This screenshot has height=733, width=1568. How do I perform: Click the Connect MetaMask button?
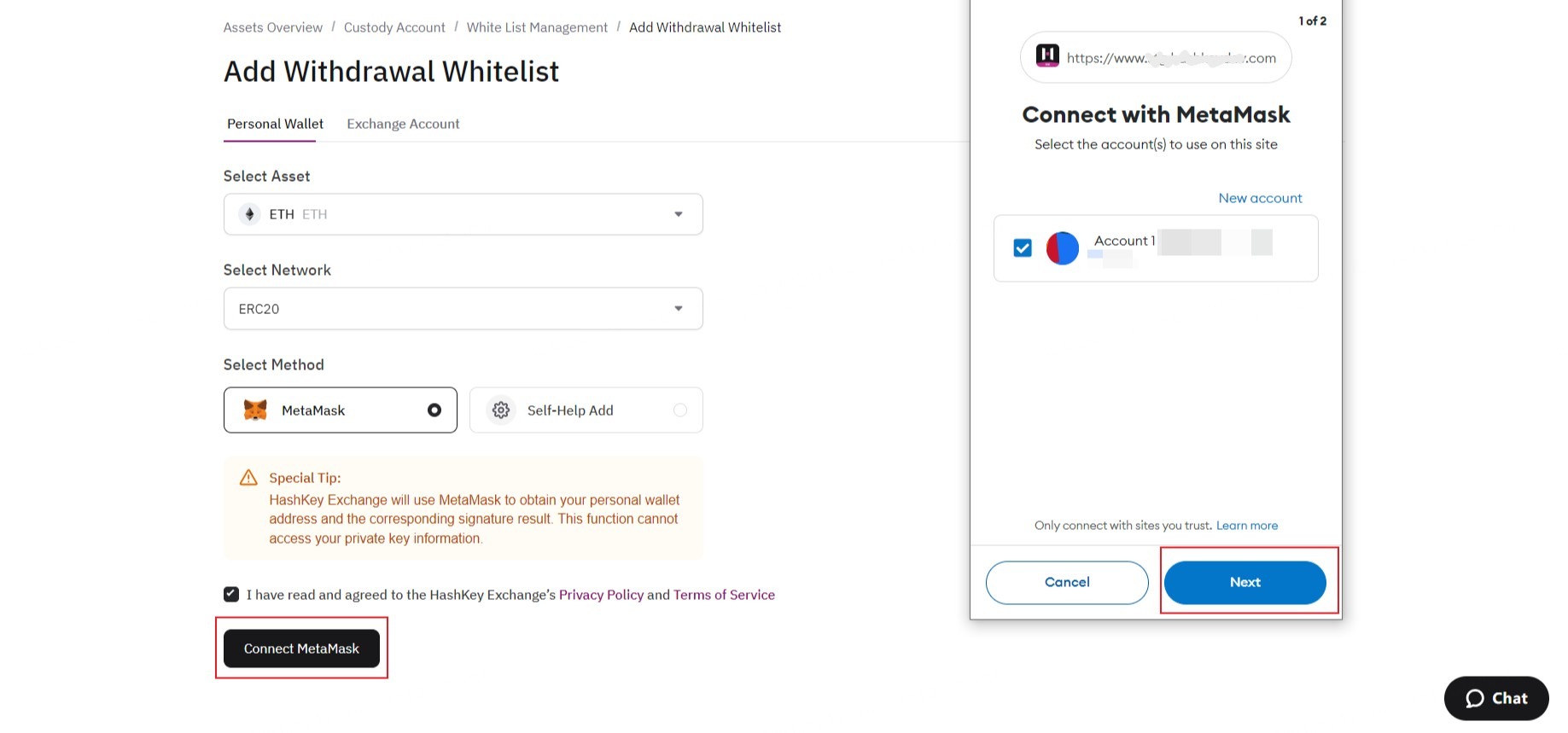click(x=301, y=649)
